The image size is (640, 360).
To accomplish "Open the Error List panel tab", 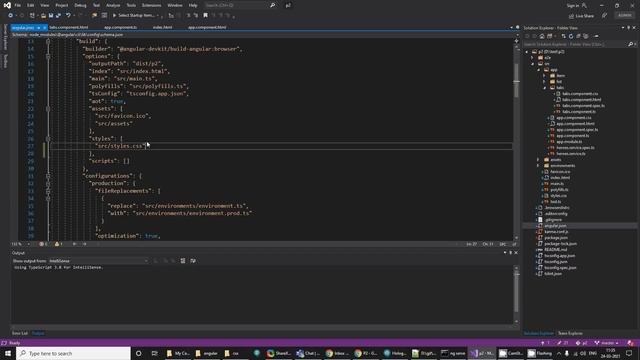I will click(20, 333).
